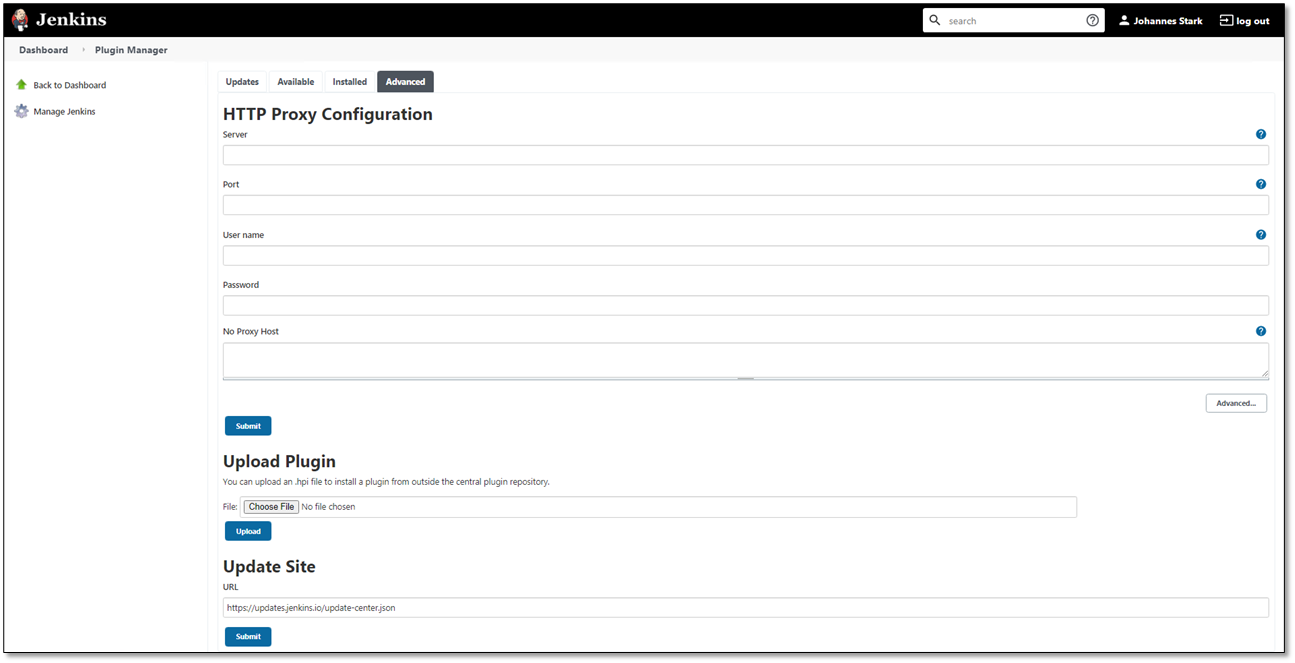Click the Jenkins title text
This screenshot has height=663, width=1295.
pyautogui.click(x=71, y=20)
